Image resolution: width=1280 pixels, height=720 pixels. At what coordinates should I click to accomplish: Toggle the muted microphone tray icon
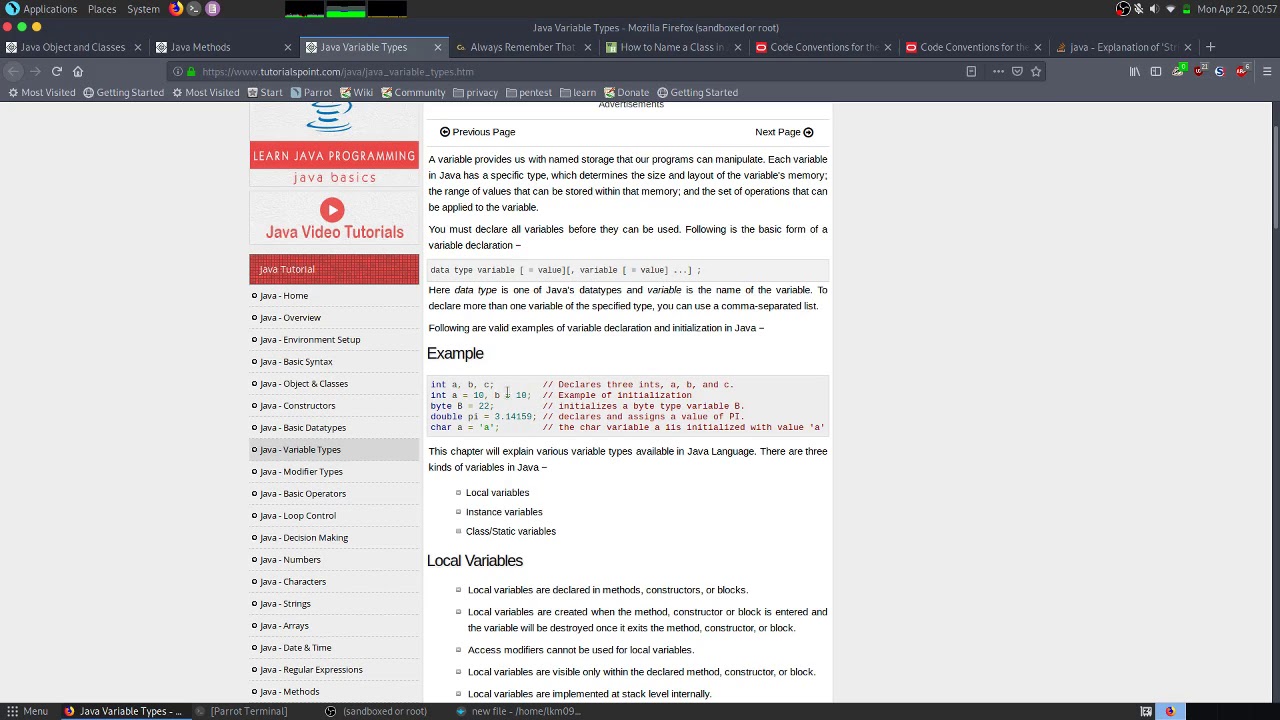click(1138, 9)
